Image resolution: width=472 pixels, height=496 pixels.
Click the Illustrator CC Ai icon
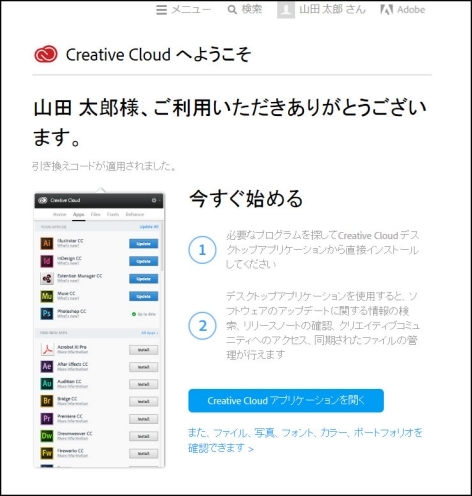pos(47,243)
